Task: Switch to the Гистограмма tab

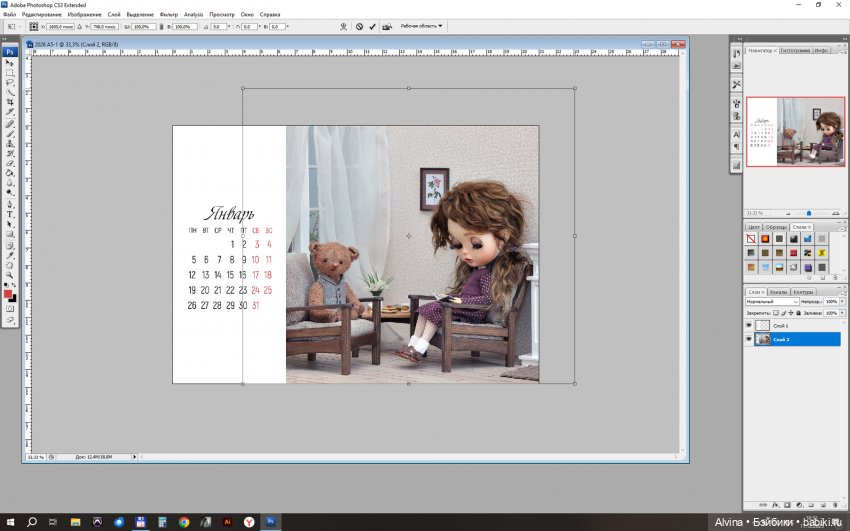Action: tap(794, 50)
